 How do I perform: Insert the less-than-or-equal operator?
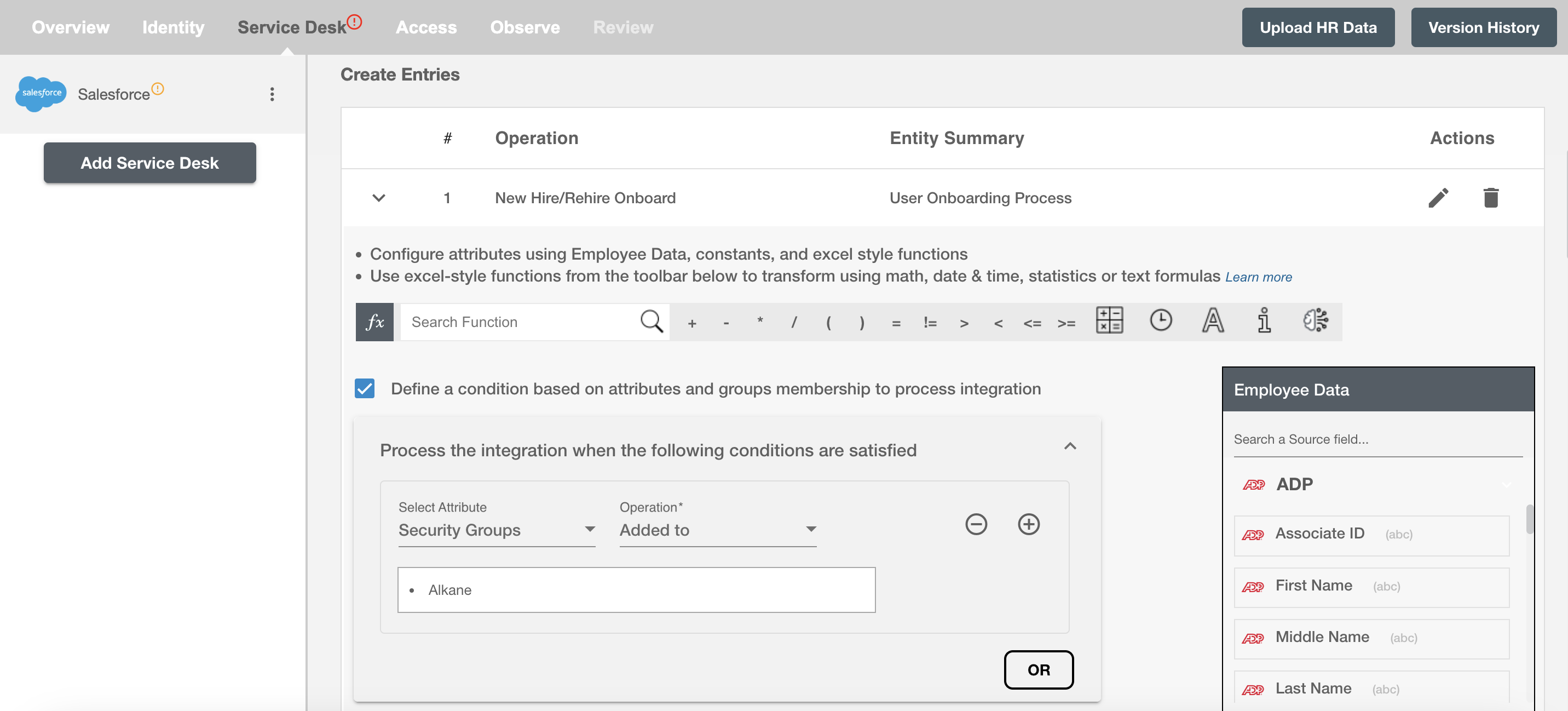1033,323
